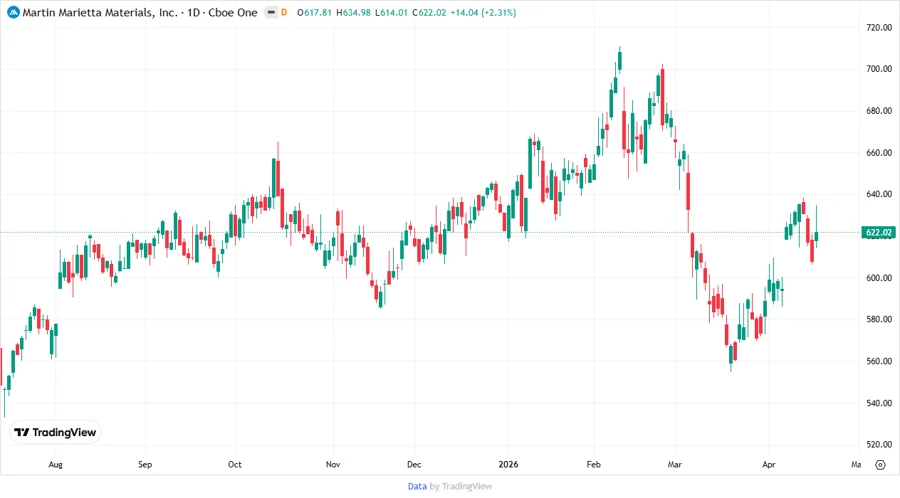Screen dimensions: 900x498
Task: Click the open value O617.81
Action: 315,12
